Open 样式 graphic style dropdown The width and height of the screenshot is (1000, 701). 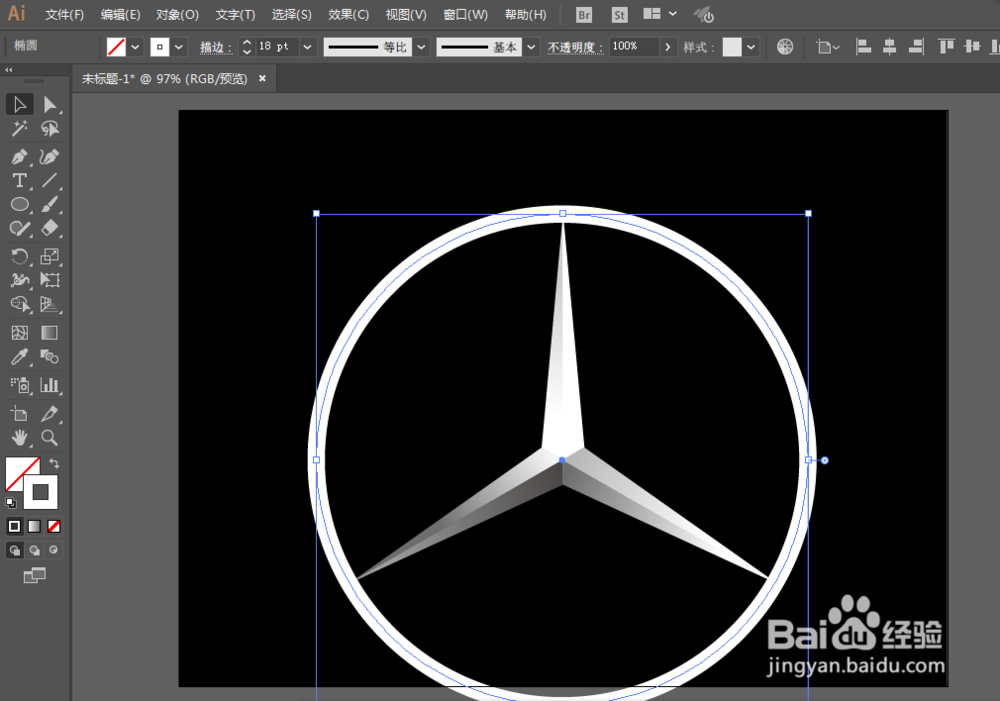tap(751, 47)
